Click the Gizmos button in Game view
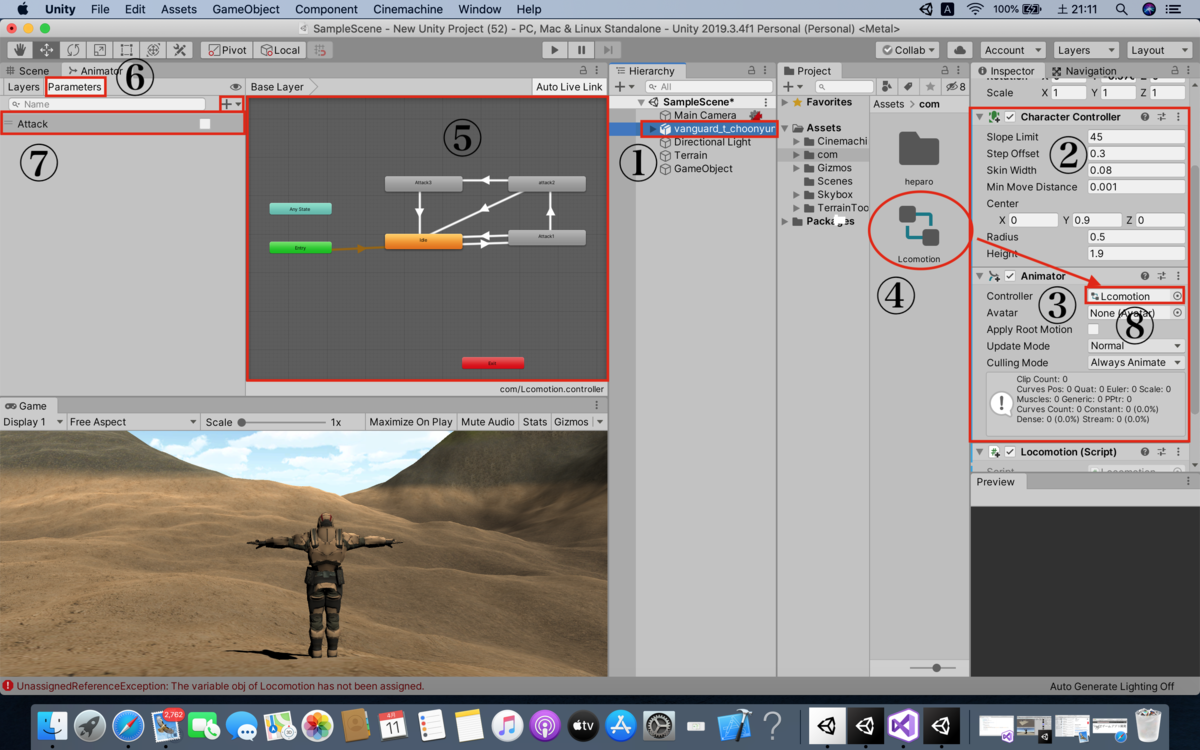The image size is (1200, 750). click(x=571, y=422)
